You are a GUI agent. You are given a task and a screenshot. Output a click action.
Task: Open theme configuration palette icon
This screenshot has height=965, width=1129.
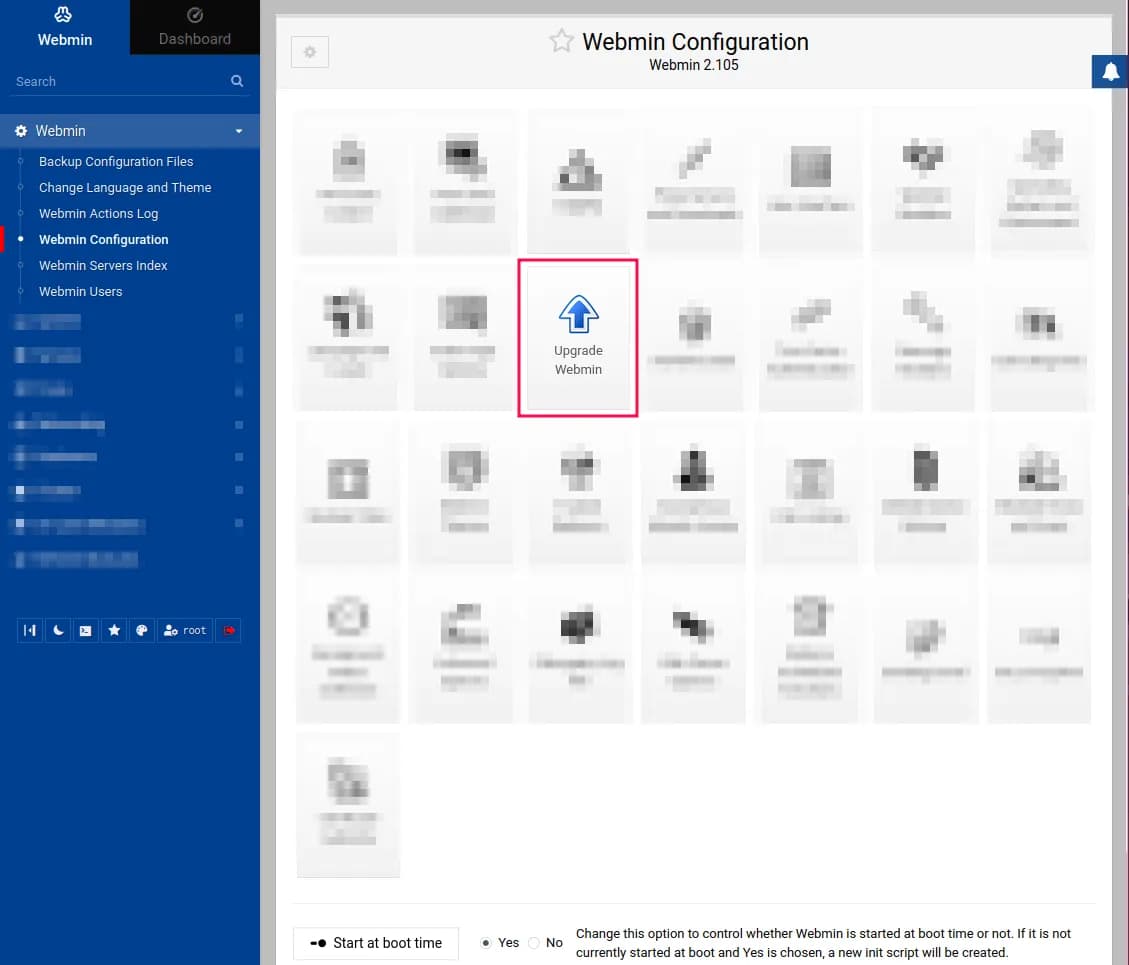142,630
